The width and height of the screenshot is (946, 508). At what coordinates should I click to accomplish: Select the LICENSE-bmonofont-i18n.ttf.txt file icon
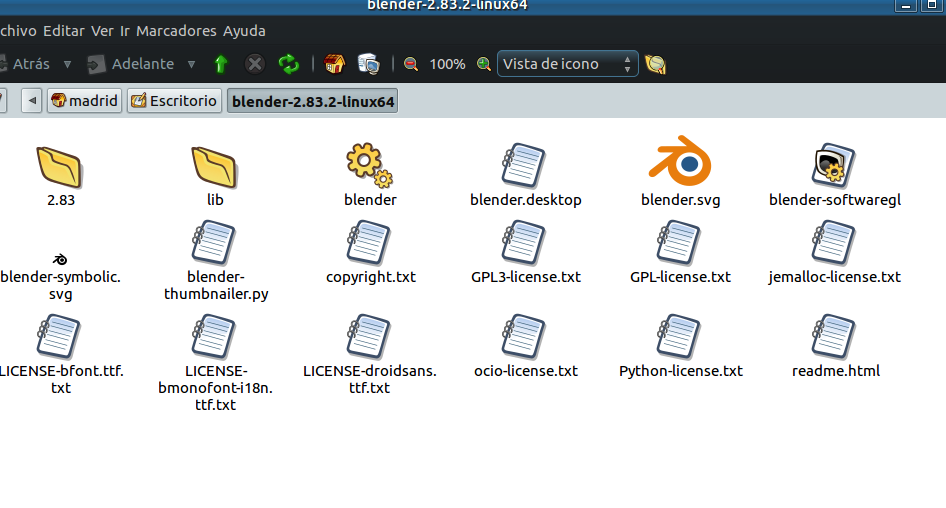click(214, 337)
